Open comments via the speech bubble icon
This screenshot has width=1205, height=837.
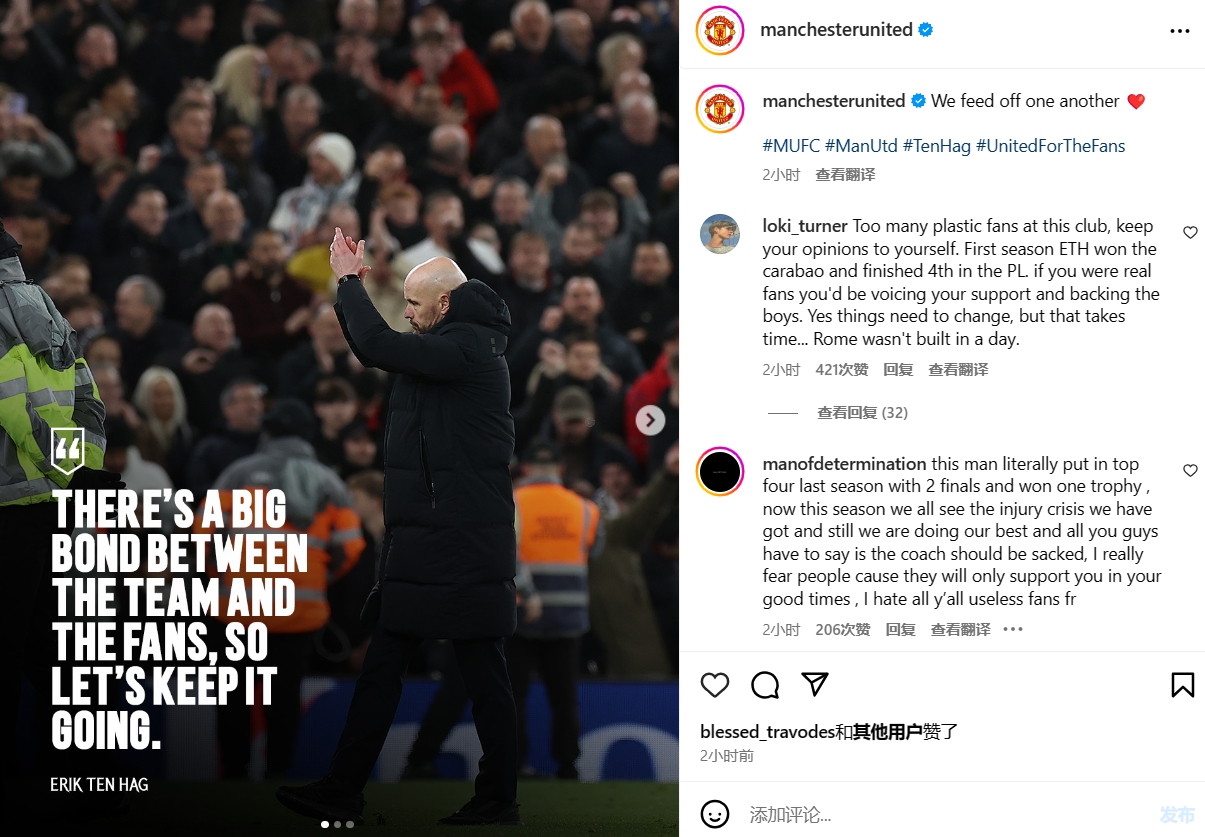click(765, 685)
